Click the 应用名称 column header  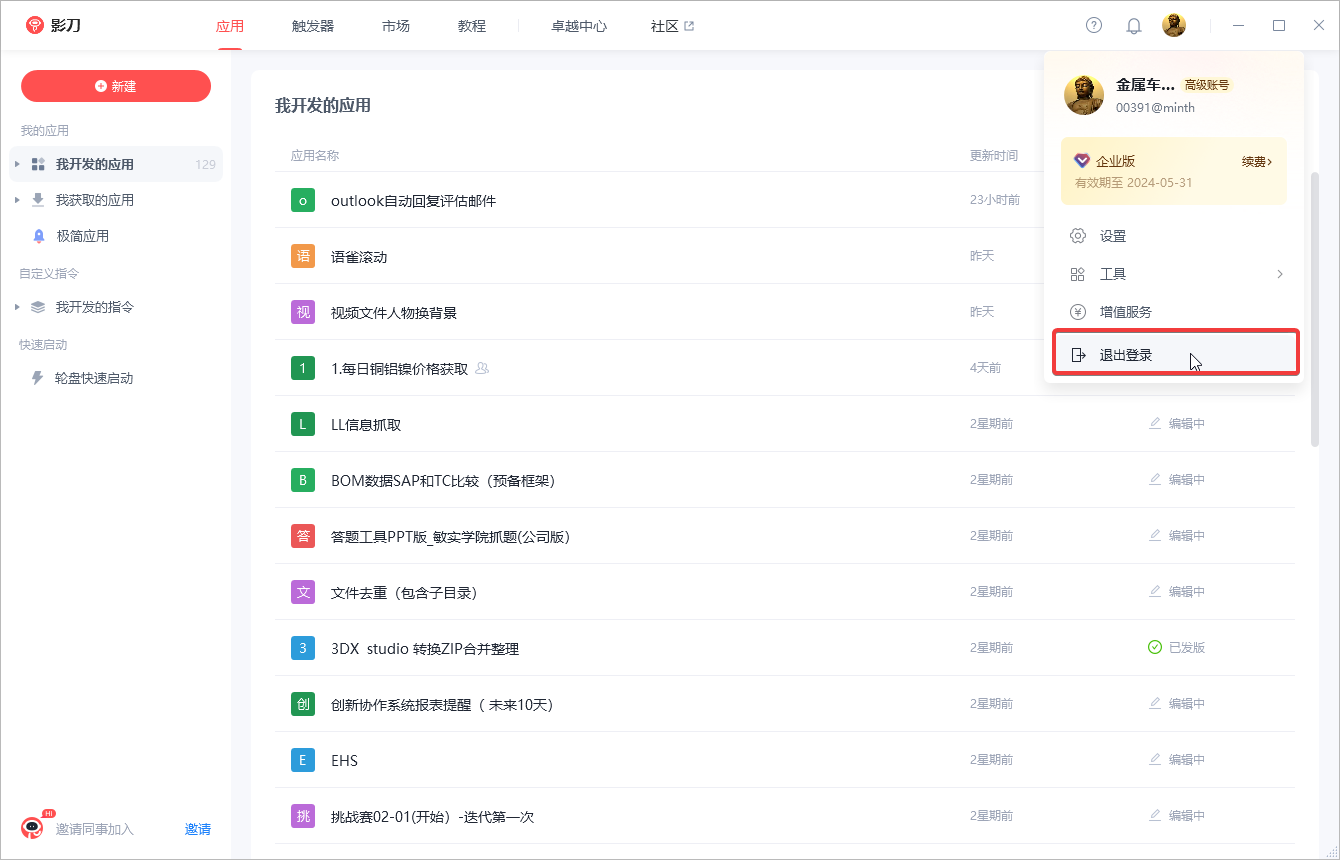315,155
